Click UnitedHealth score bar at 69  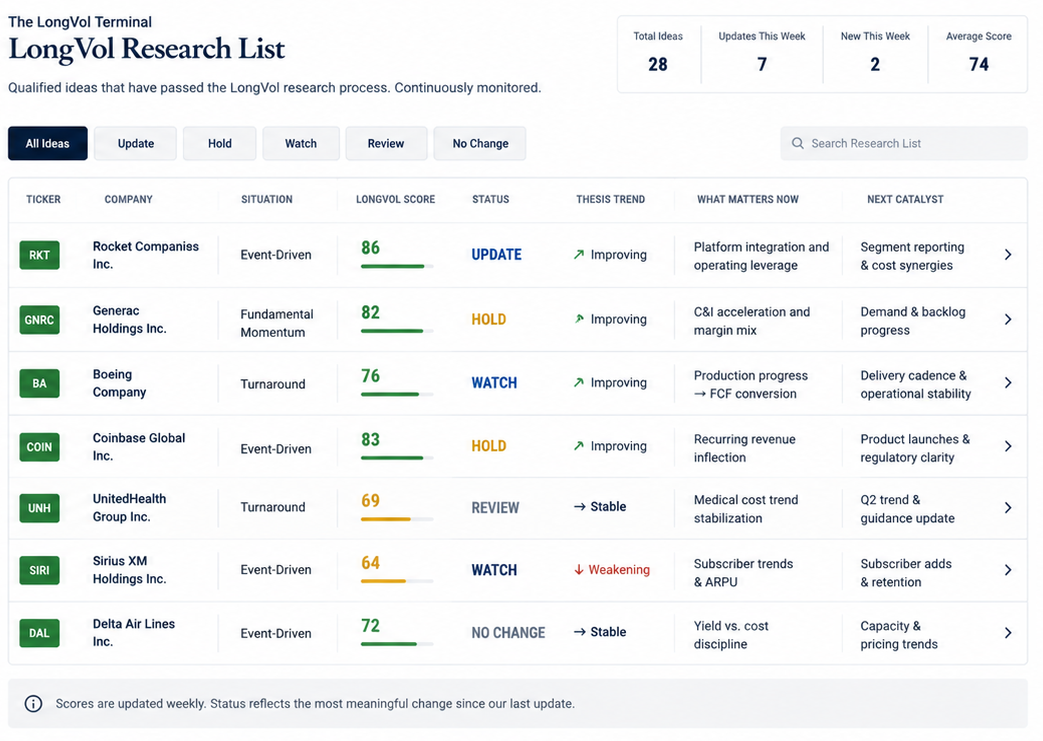(397, 519)
